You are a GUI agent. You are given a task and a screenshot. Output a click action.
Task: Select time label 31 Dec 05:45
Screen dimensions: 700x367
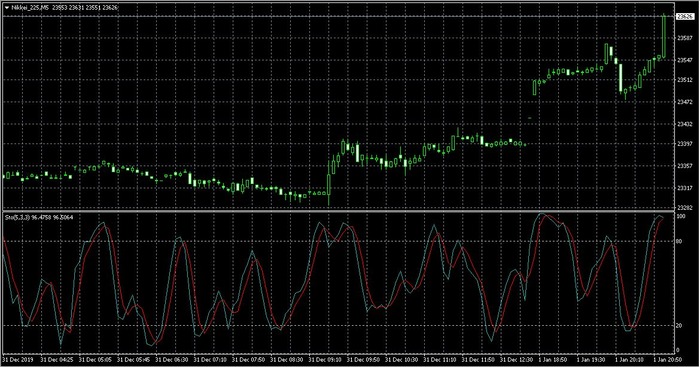click(x=133, y=359)
